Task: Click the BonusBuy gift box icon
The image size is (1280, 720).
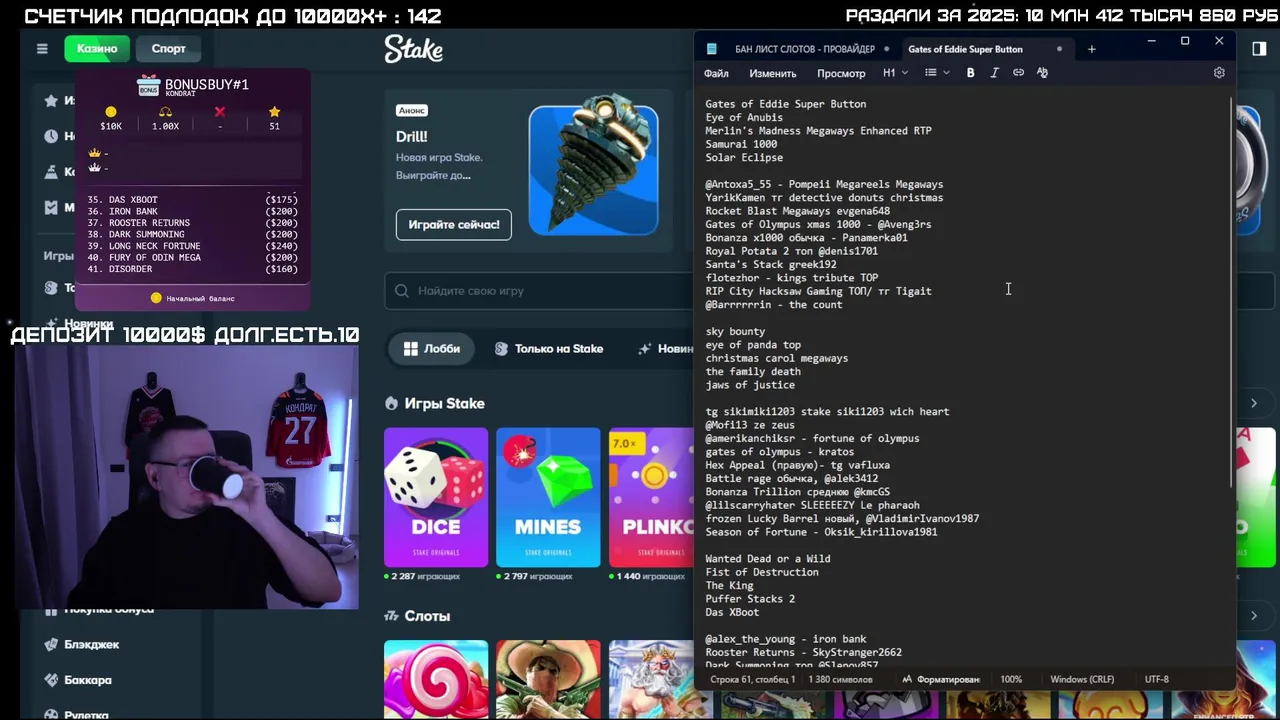Action: point(149,86)
